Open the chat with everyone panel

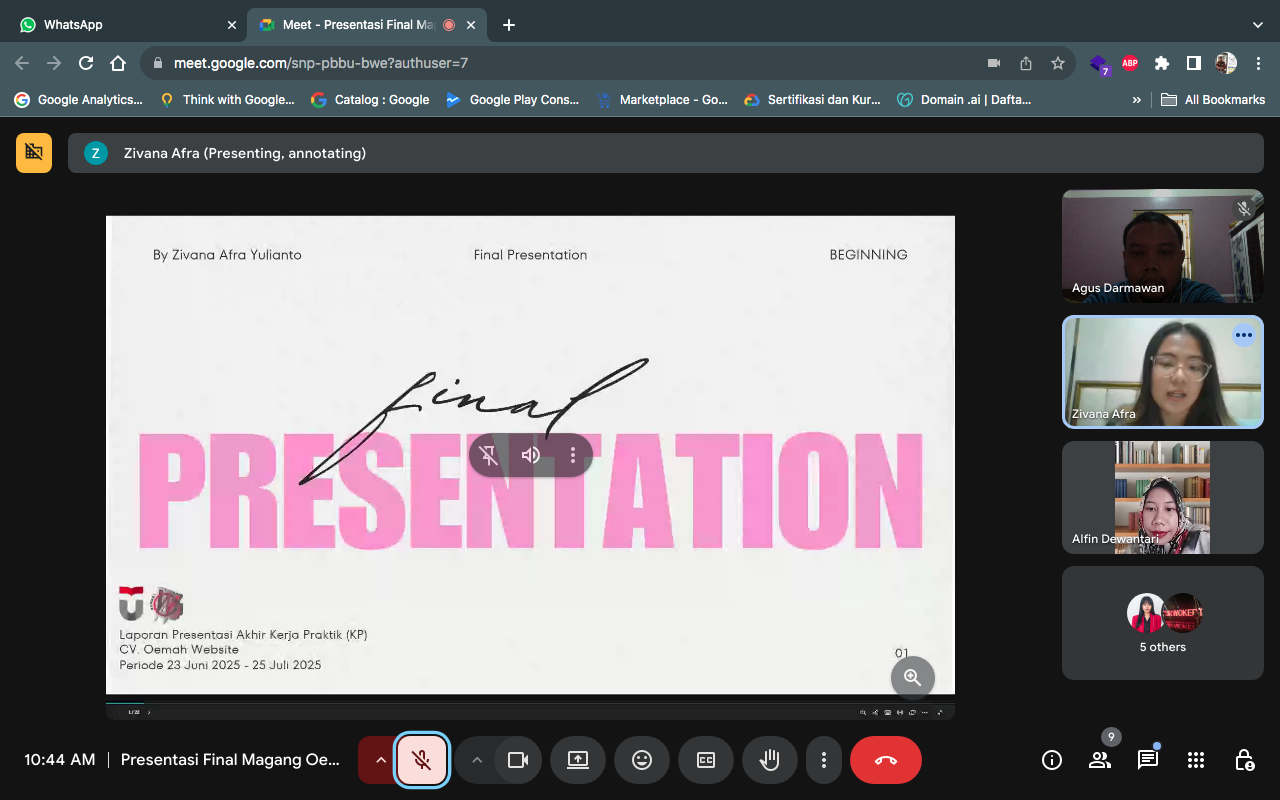pyautogui.click(x=1147, y=760)
